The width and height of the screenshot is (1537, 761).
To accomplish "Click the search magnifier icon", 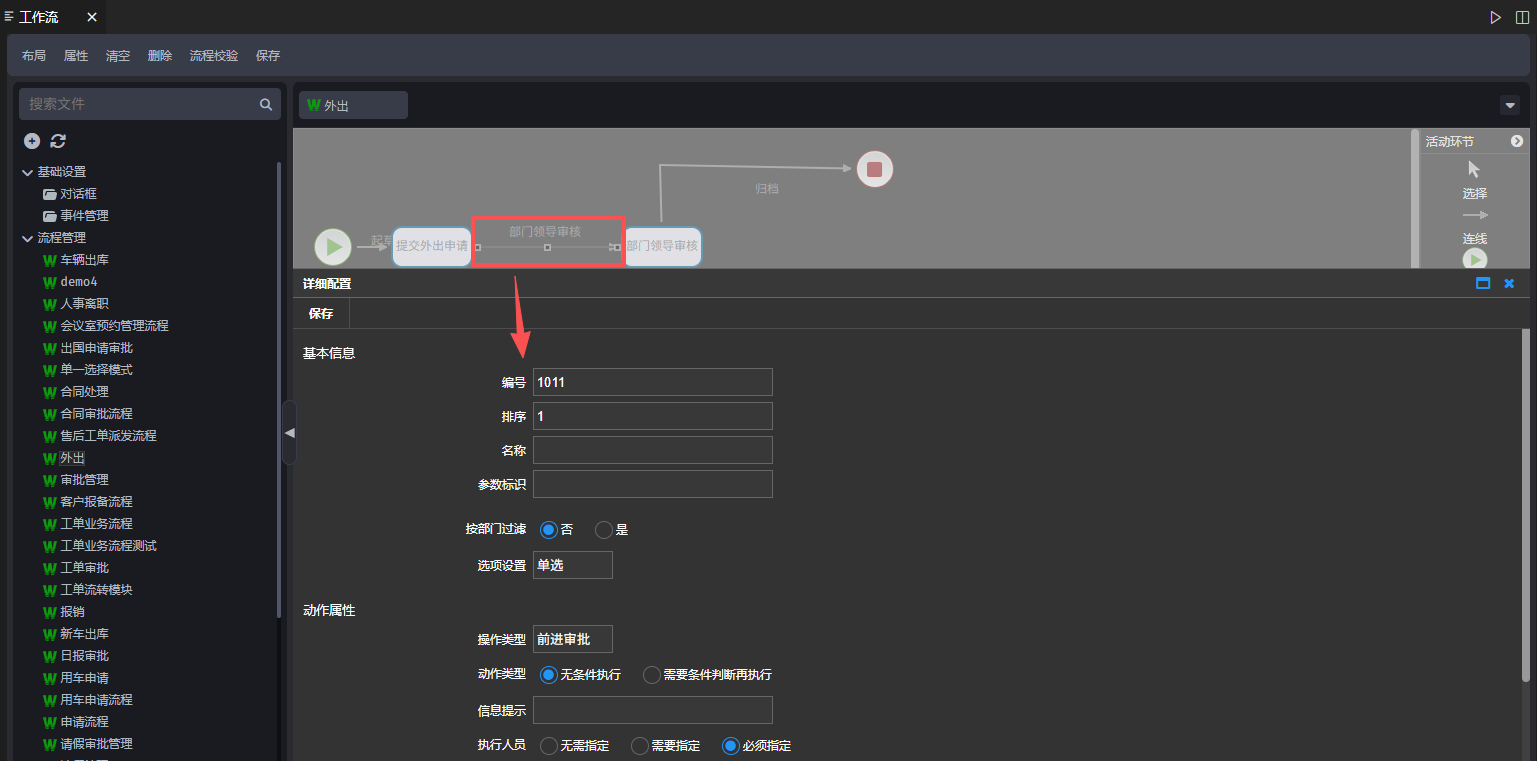I will click(x=266, y=104).
